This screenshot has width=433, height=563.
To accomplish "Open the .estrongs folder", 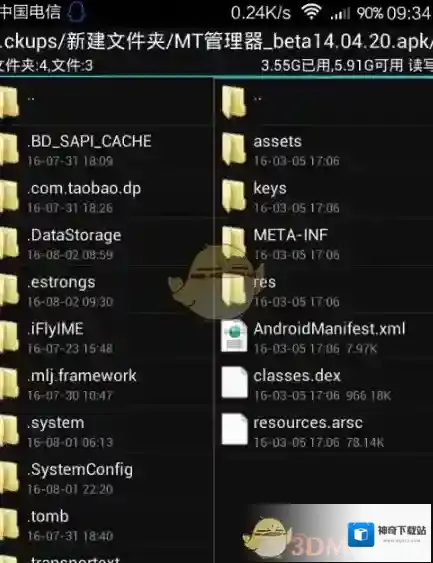I will pyautogui.click(x=107, y=290).
